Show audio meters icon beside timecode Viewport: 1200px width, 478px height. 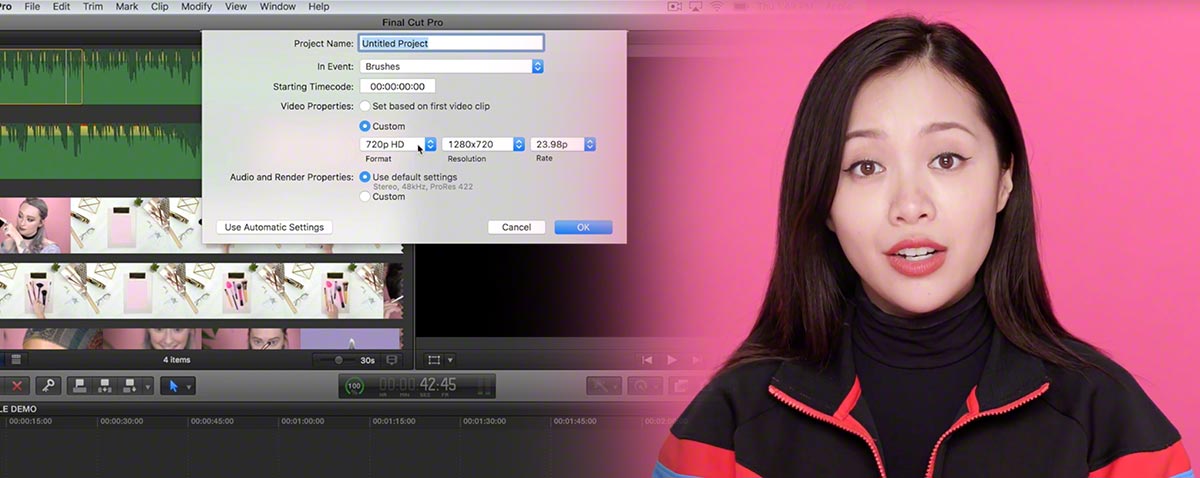[x=483, y=385]
